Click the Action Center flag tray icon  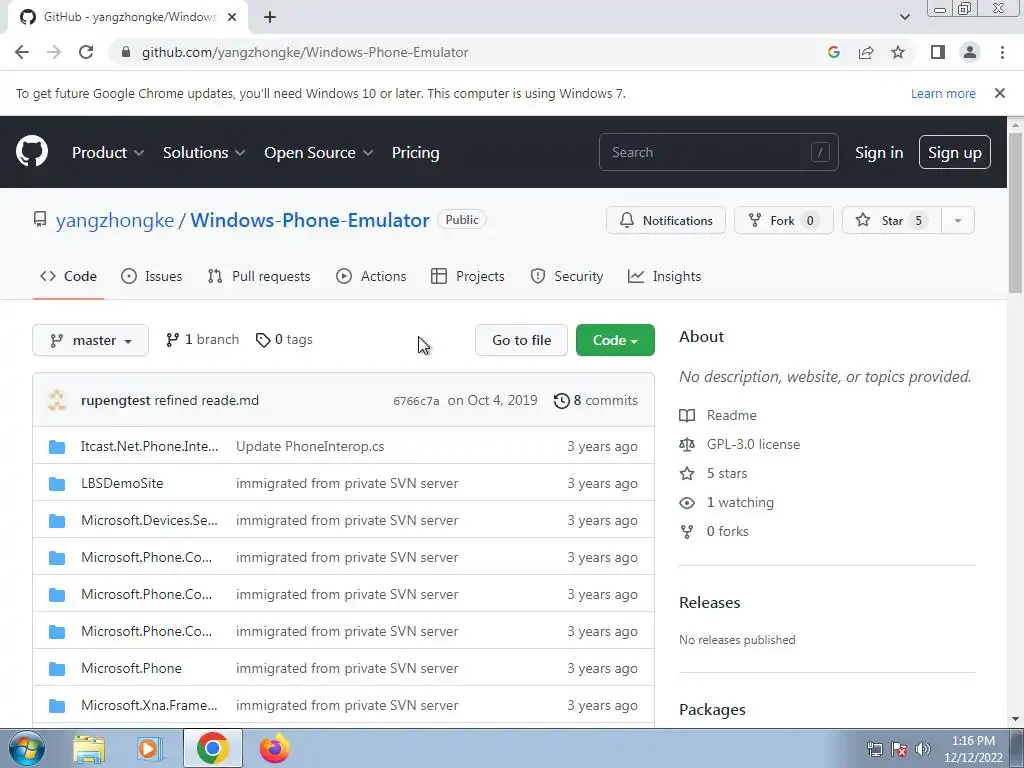(x=899, y=749)
